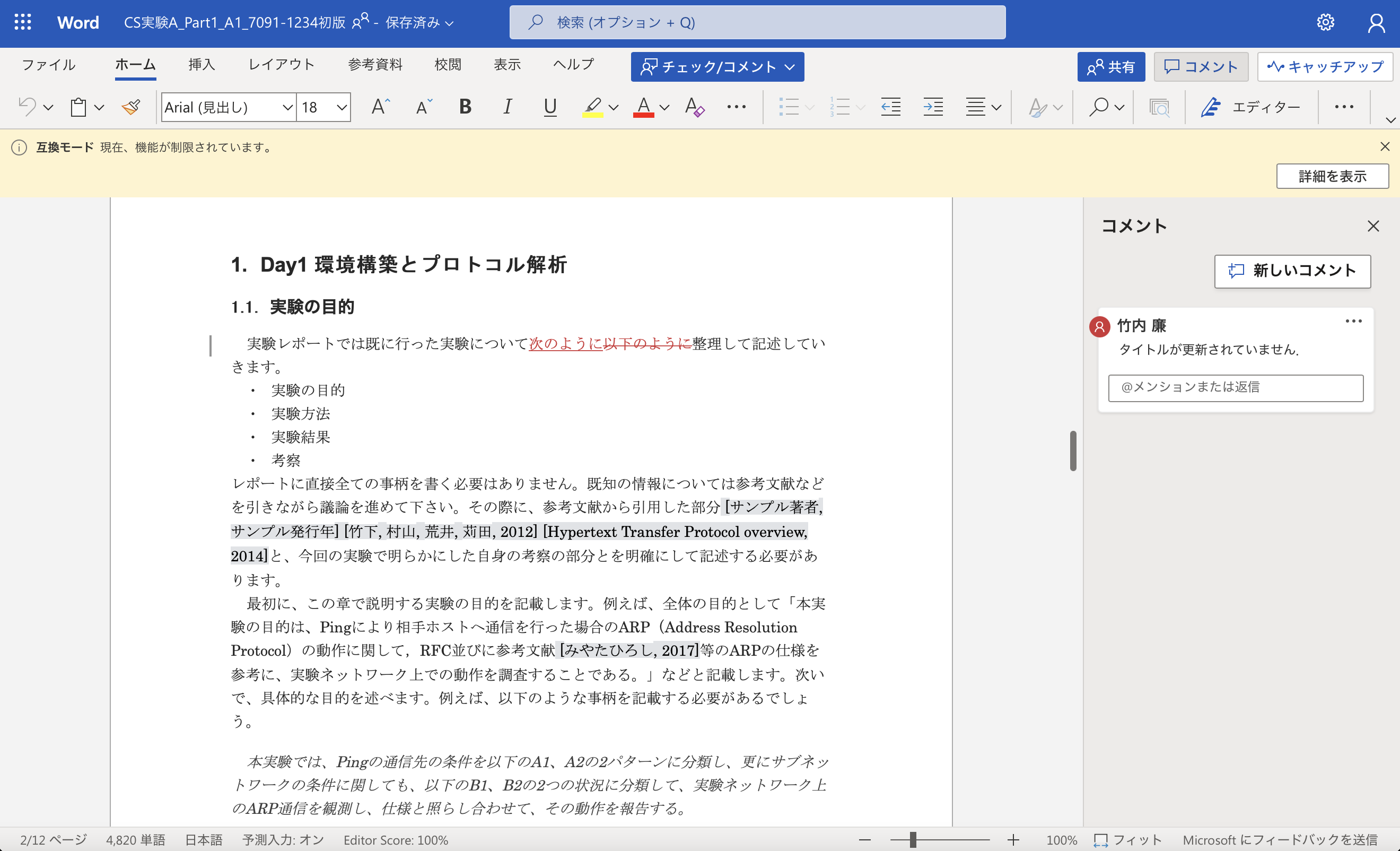Switch to the 参考資料 tab
This screenshot has width=1400, height=851.
(x=375, y=64)
